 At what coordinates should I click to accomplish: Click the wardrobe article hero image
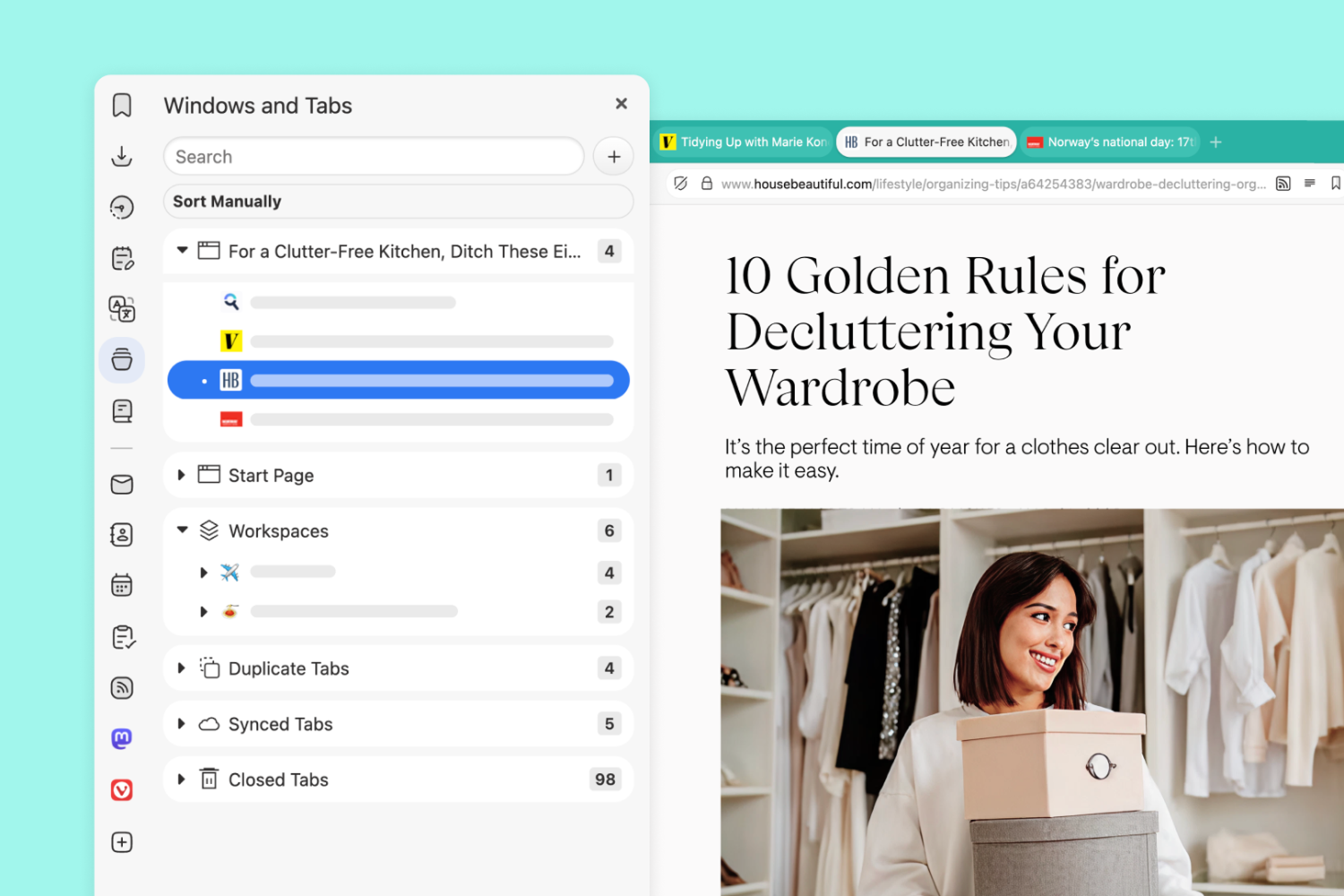coord(1032,702)
